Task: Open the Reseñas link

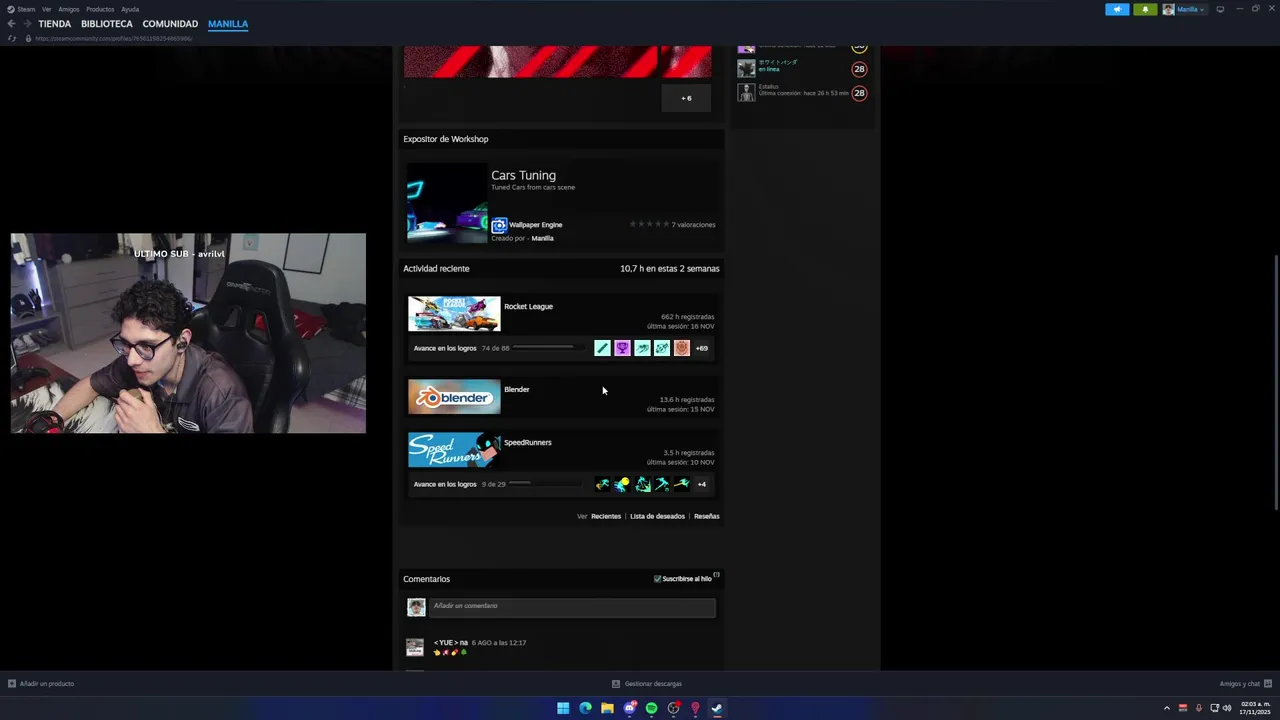Action: (707, 517)
